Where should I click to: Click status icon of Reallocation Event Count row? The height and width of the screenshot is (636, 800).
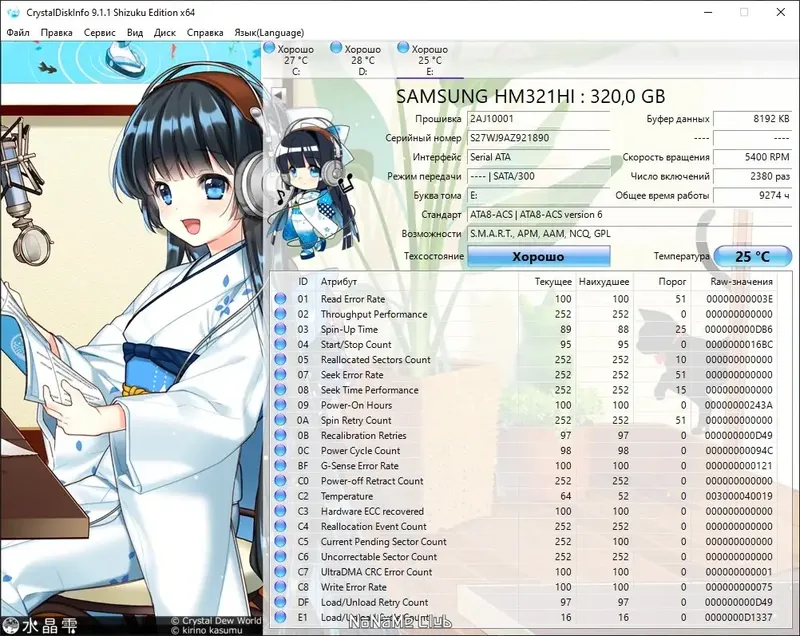[280, 526]
